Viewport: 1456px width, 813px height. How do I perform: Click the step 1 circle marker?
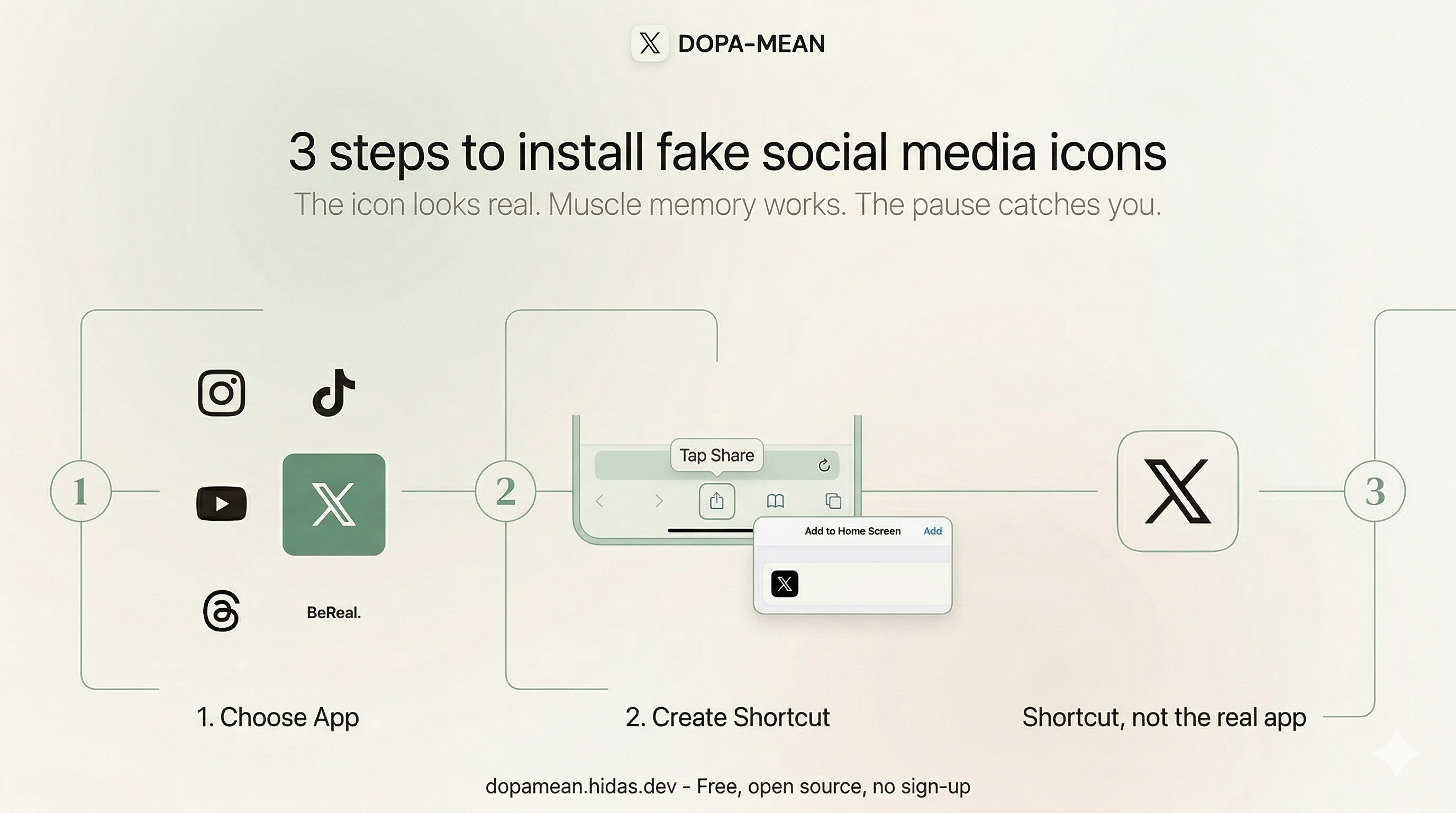point(81,491)
